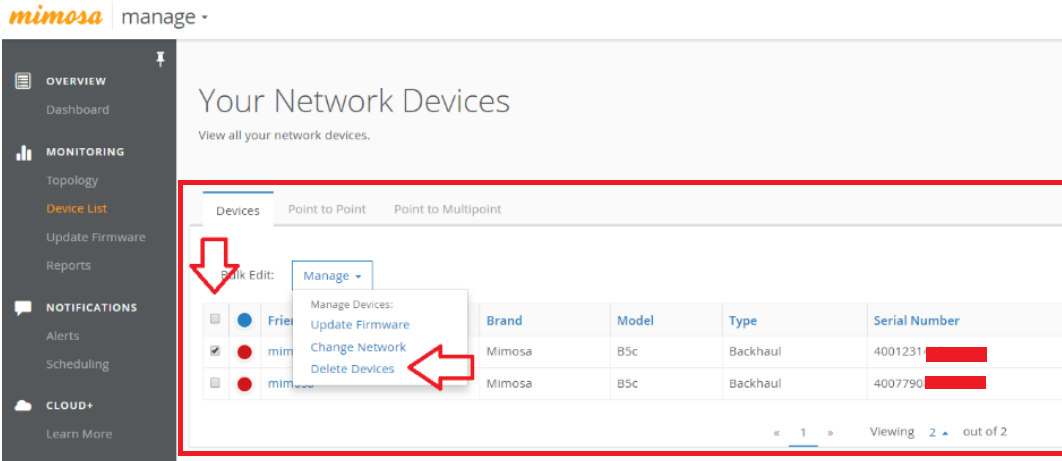Click the red status dot in second row
Screen dimensions: 1062x461
(x=245, y=383)
